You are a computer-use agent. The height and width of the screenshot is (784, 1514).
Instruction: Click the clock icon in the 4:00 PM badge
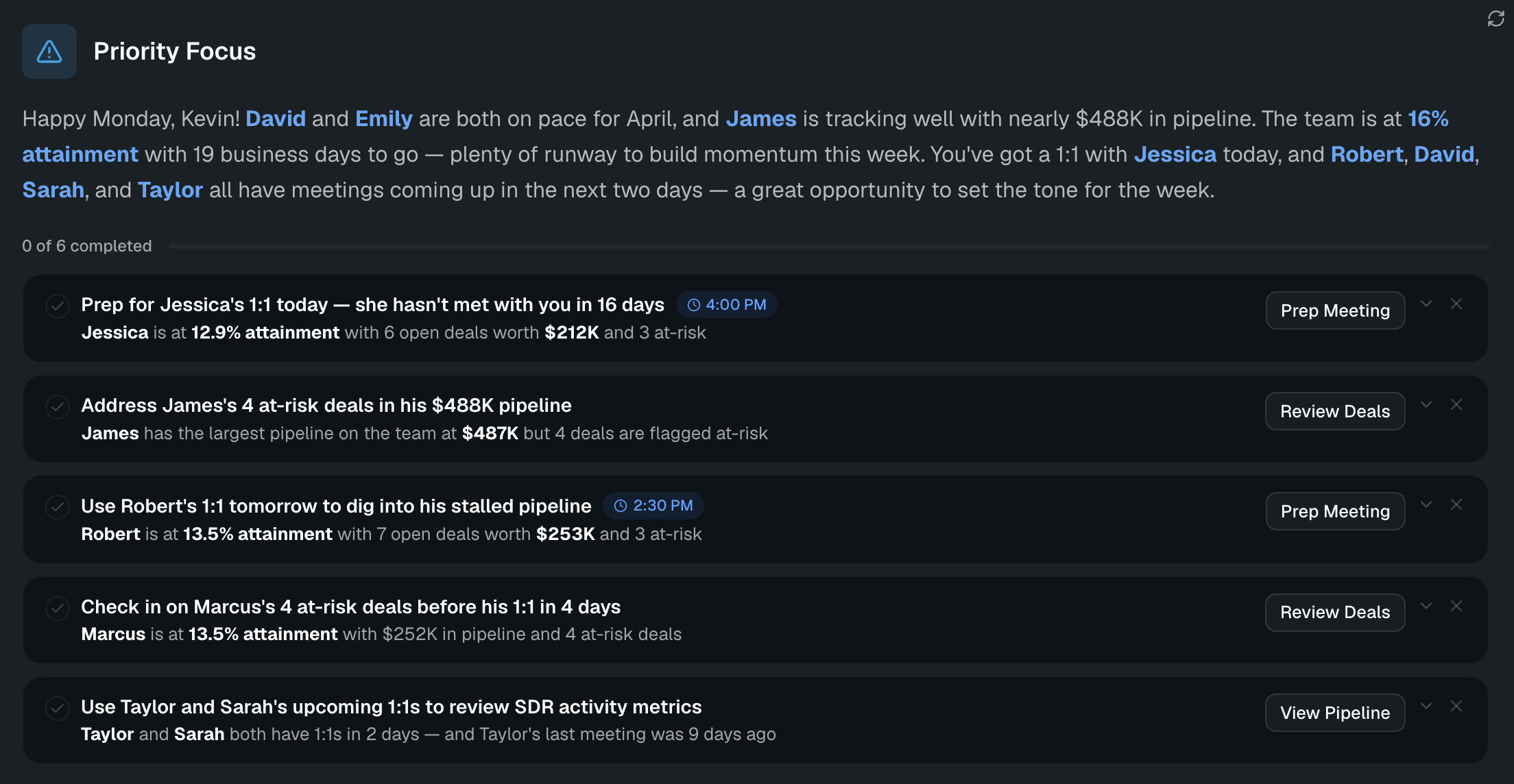[x=694, y=304]
